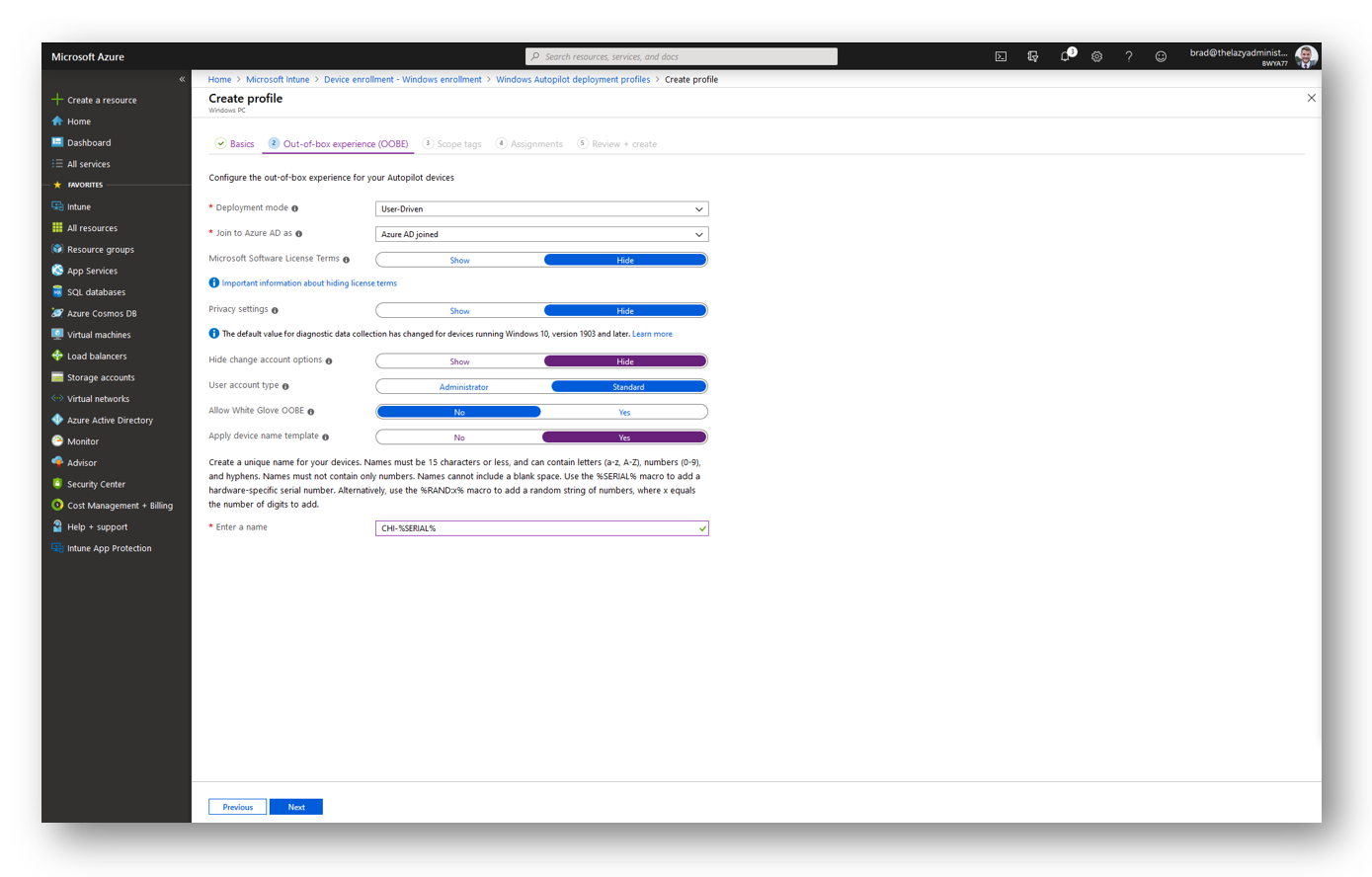Open the directory and subscription filter icon
Viewport: 1372px width, 877px height.
(1033, 57)
